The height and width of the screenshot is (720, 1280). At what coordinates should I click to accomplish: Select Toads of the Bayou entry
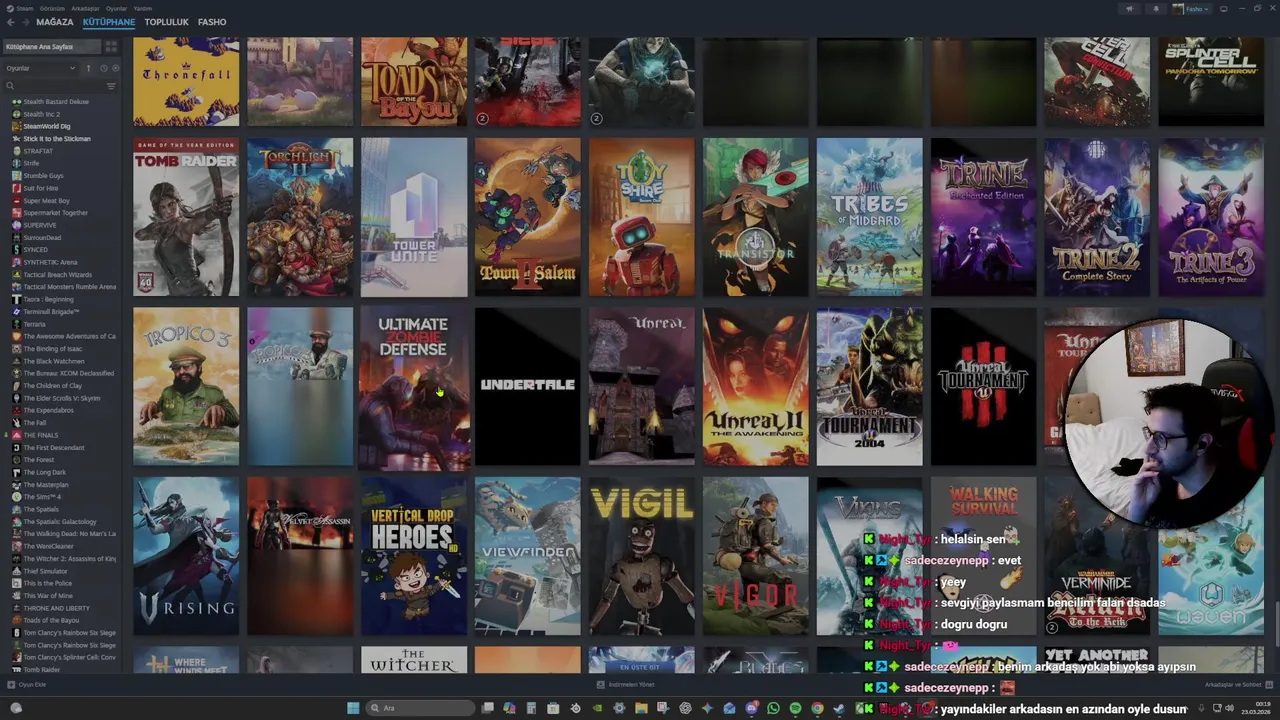tap(50, 620)
